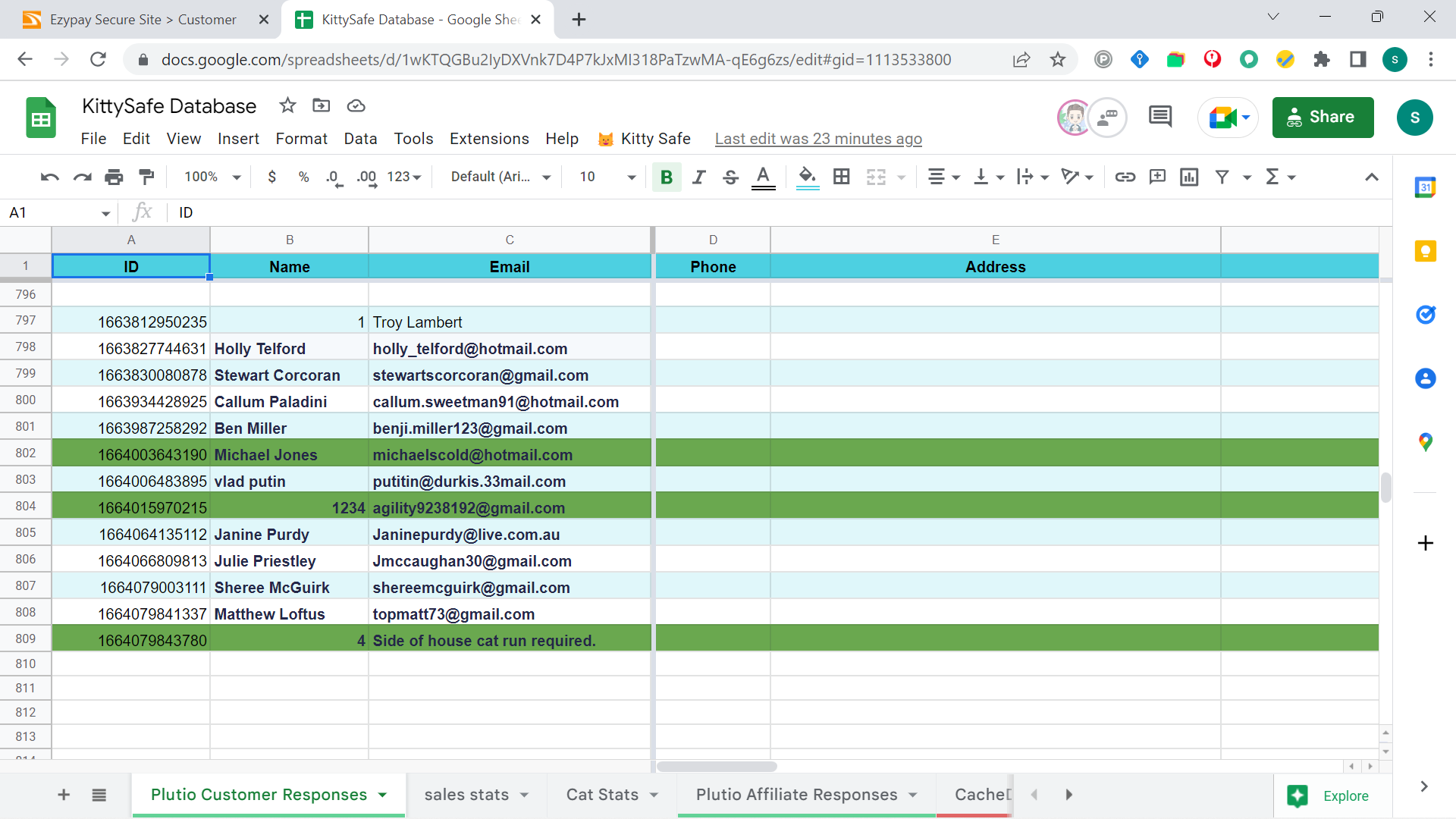This screenshot has width=1456, height=819.
Task: Format as currency with dollar icon
Action: click(271, 177)
